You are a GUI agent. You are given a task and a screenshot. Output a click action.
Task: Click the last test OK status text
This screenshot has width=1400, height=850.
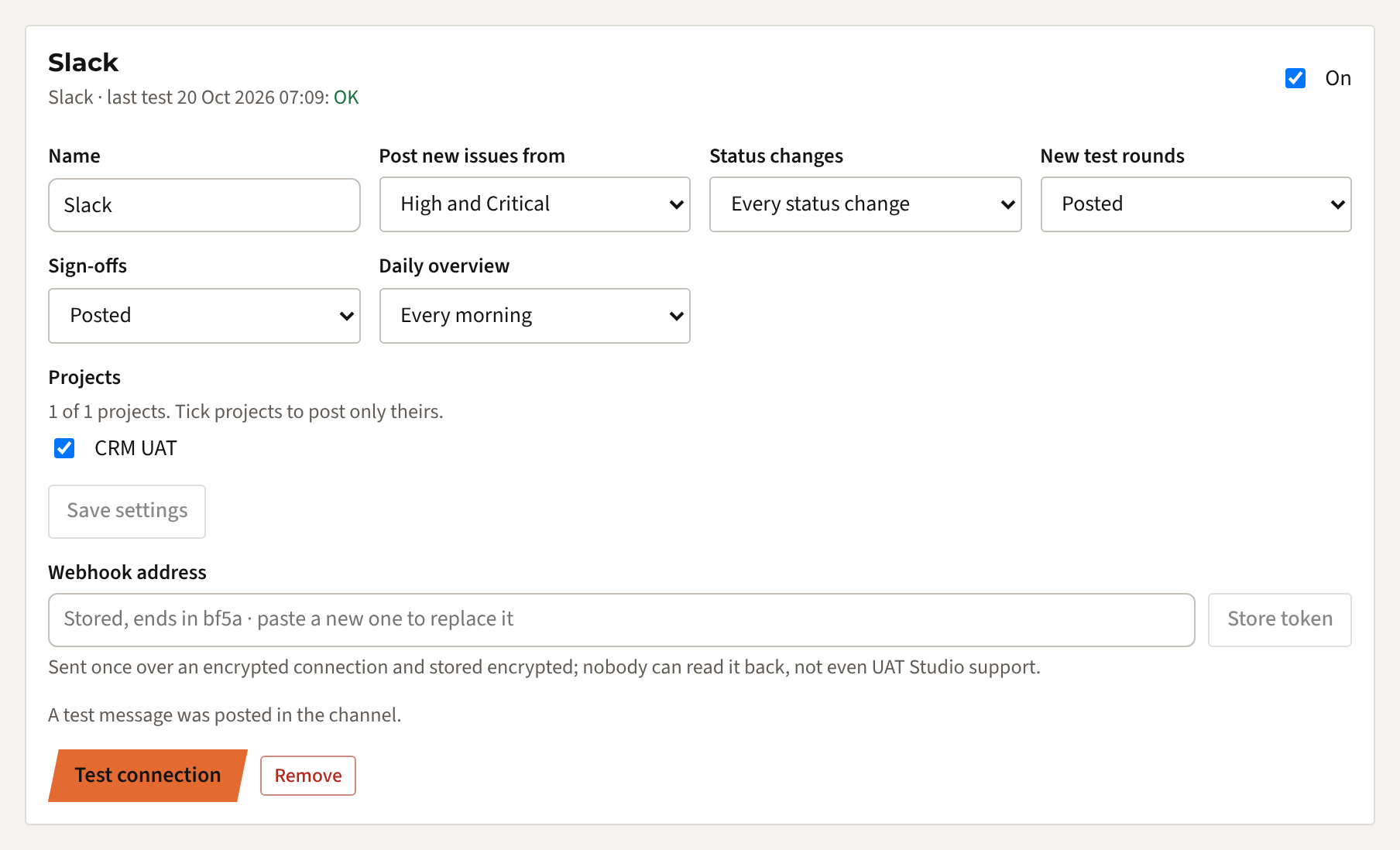[x=346, y=98]
